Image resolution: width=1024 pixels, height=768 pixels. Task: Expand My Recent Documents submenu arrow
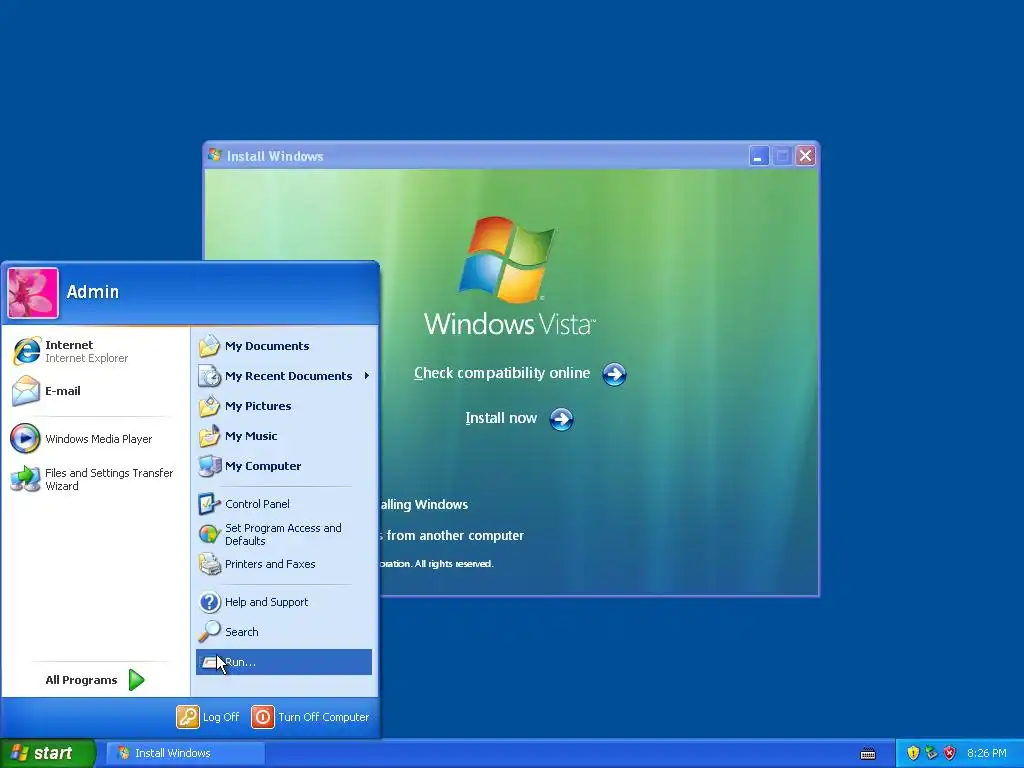click(x=367, y=376)
